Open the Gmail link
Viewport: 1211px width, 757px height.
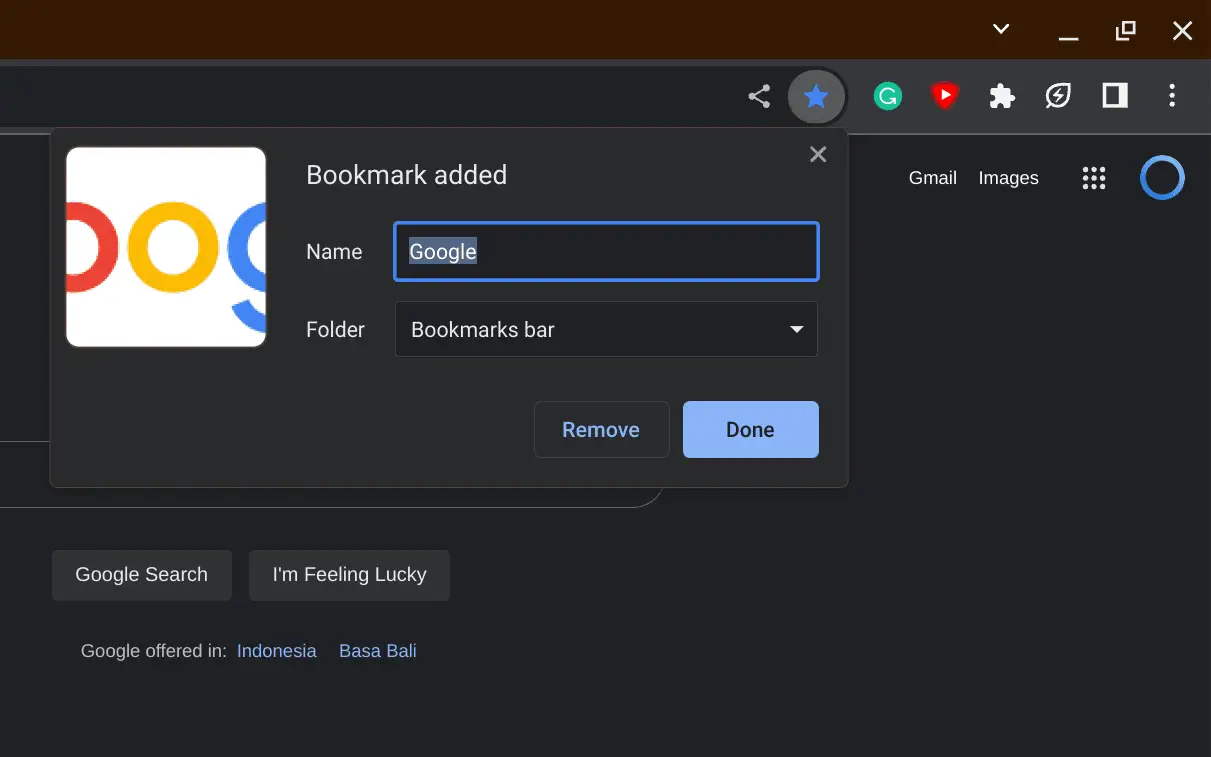(x=932, y=178)
